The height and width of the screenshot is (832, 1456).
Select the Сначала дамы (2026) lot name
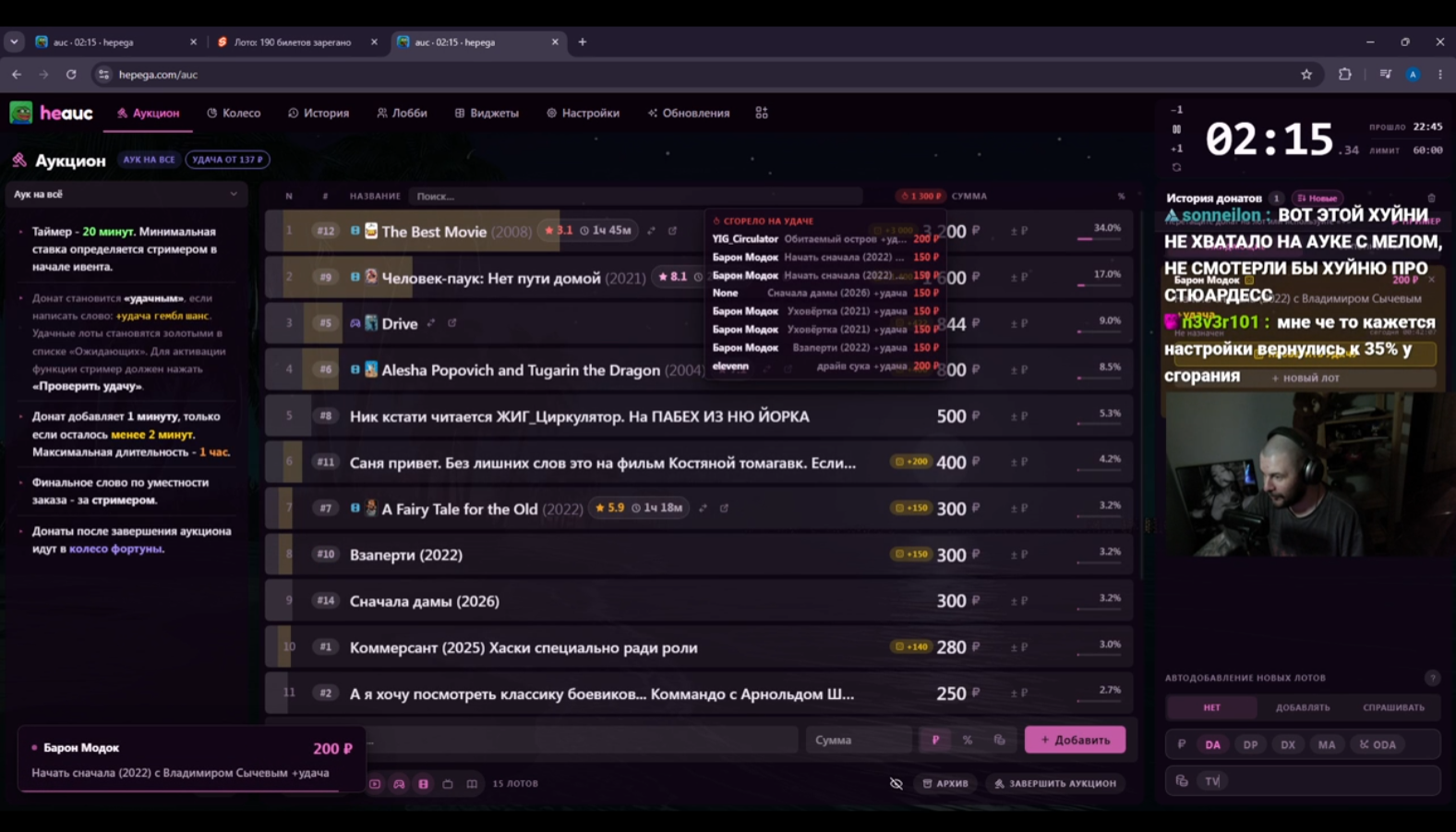[425, 601]
